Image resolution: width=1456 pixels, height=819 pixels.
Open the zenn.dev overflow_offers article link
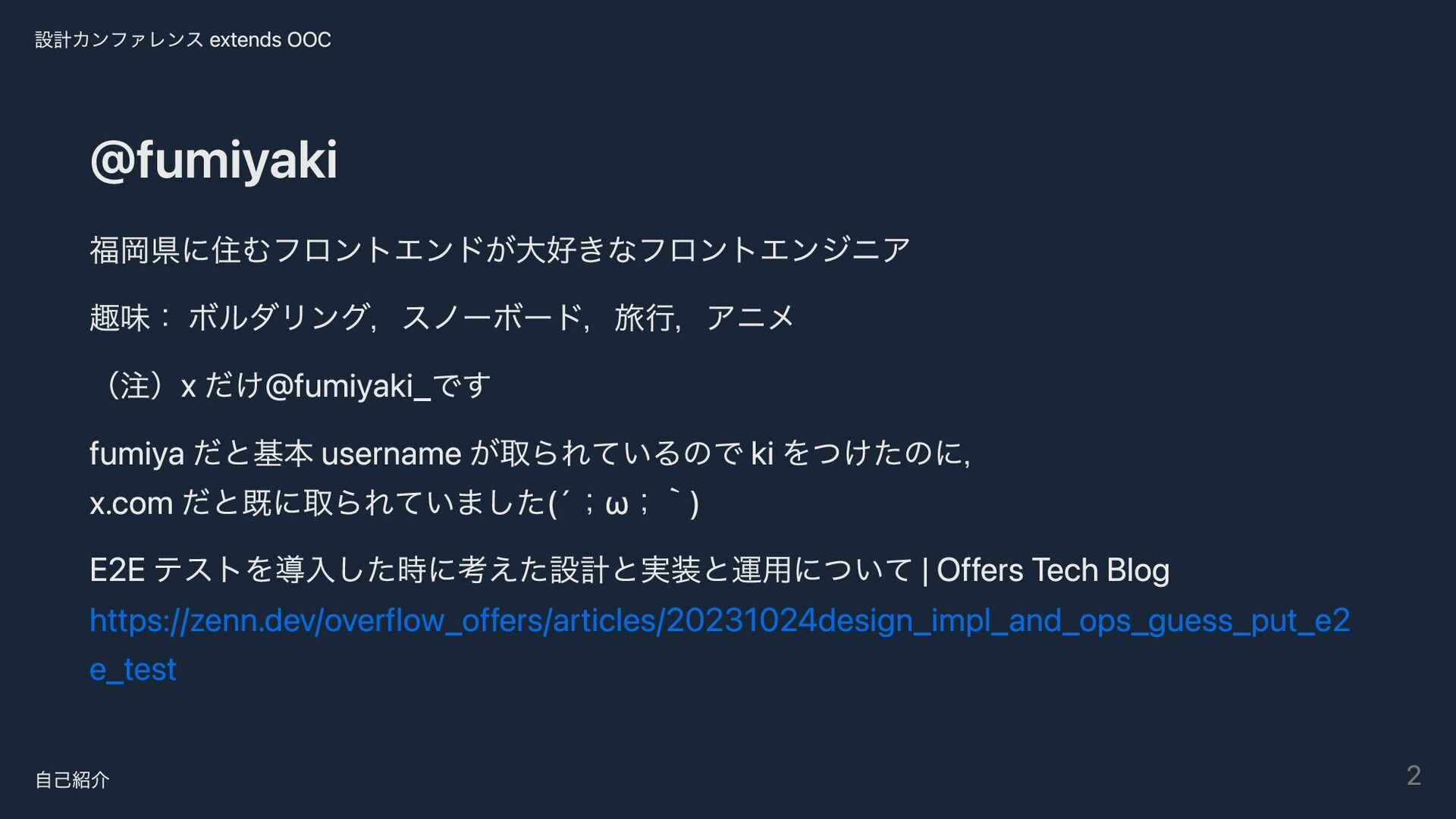point(719,620)
